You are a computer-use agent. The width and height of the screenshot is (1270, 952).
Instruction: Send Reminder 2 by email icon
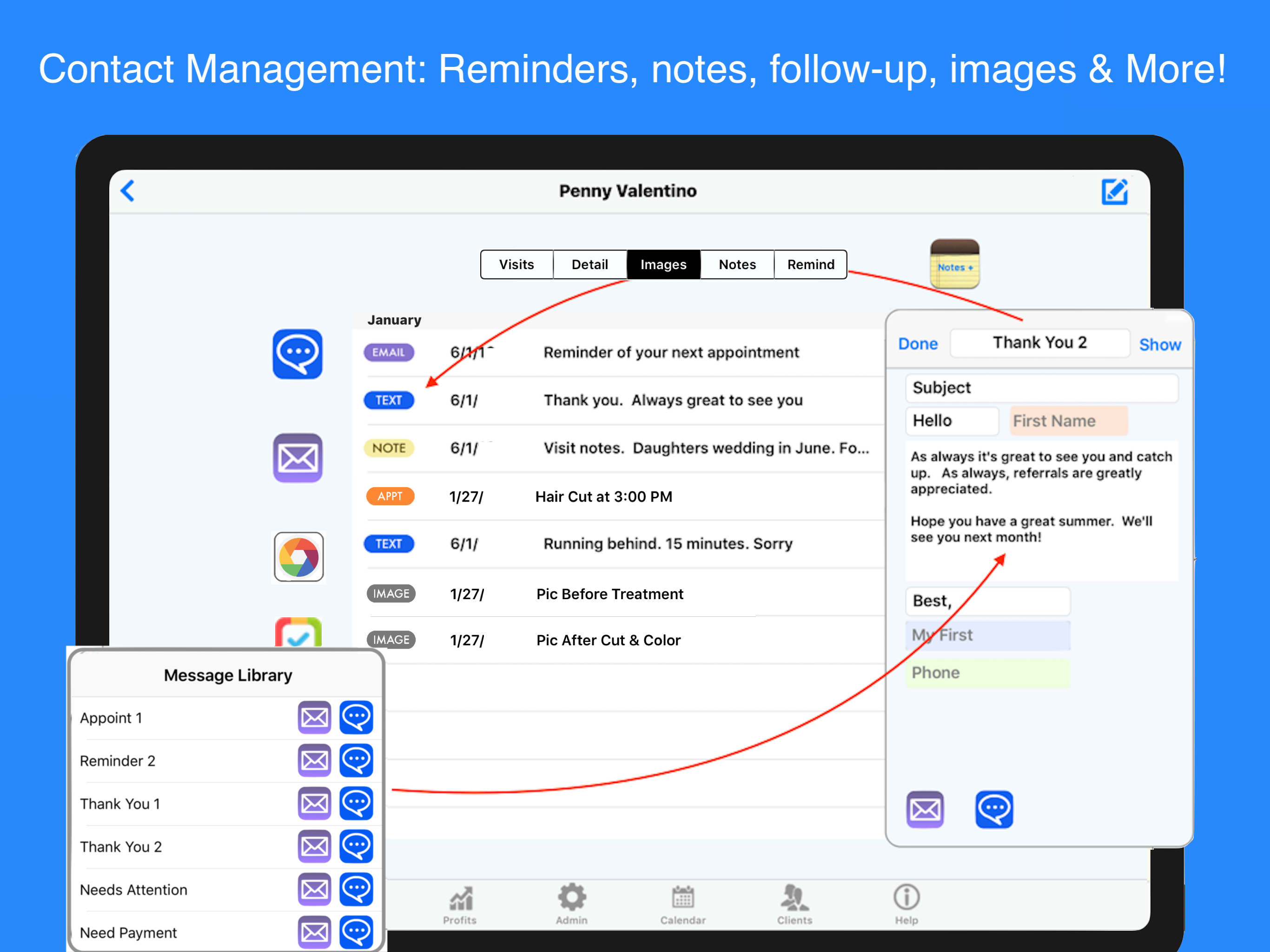pyautogui.click(x=315, y=760)
